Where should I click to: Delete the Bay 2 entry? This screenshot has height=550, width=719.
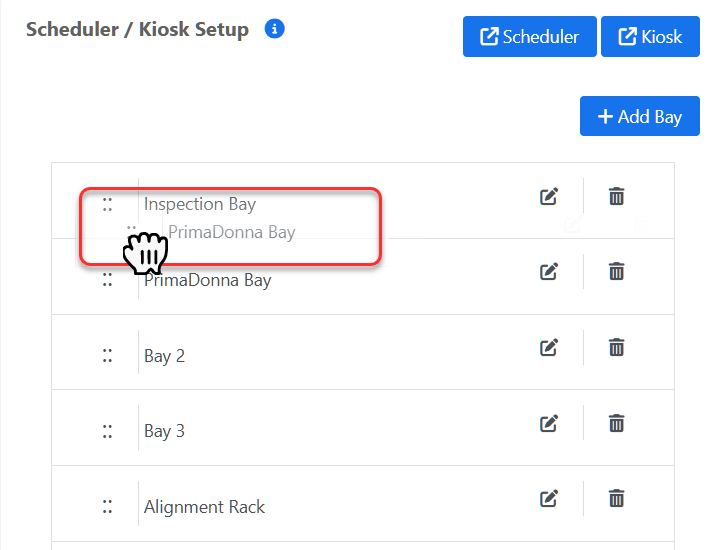tap(616, 347)
